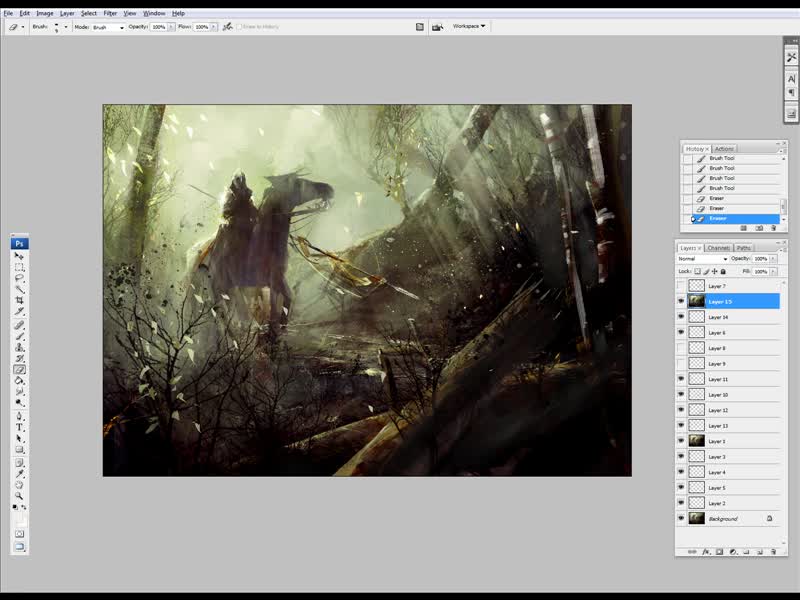Show Layer 8 via visibility box

(x=681, y=348)
